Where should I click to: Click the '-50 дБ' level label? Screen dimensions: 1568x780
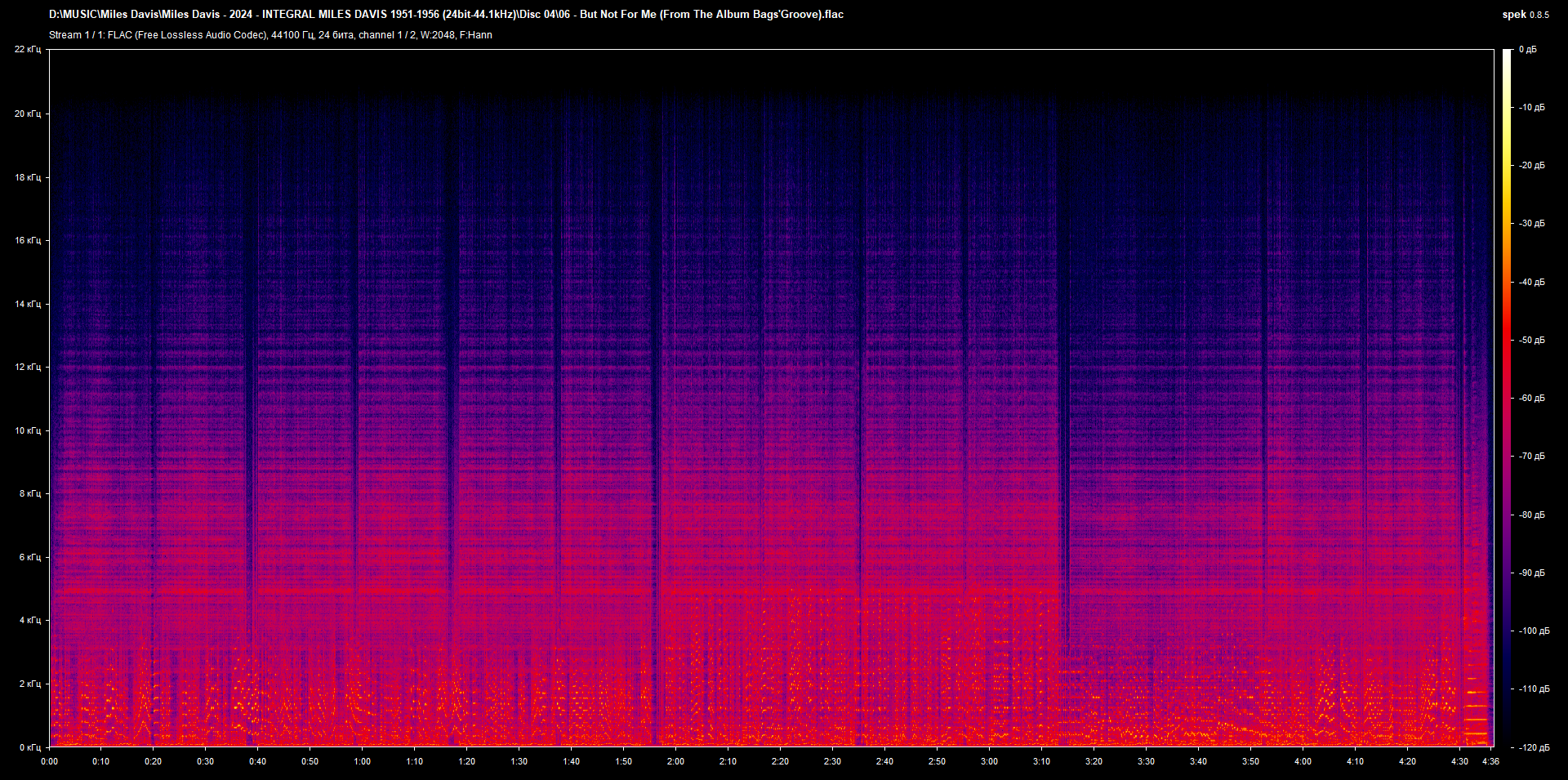click(x=1531, y=340)
